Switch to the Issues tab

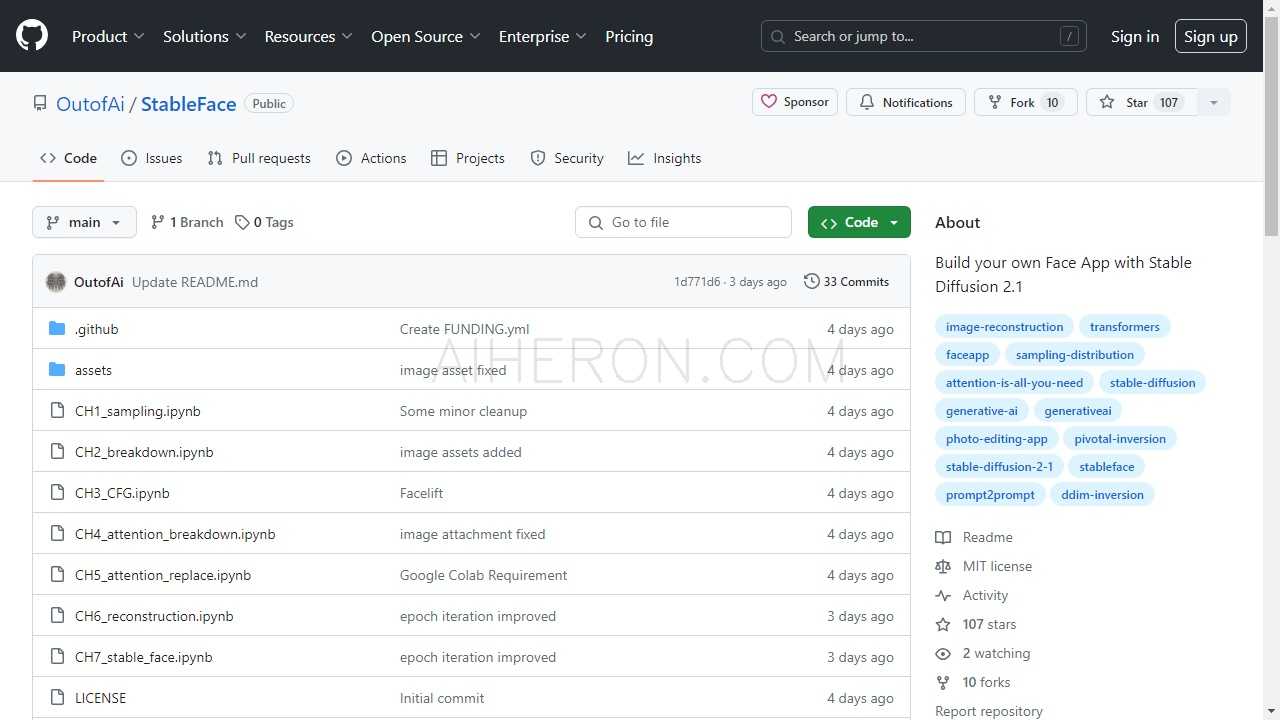[x=152, y=158]
